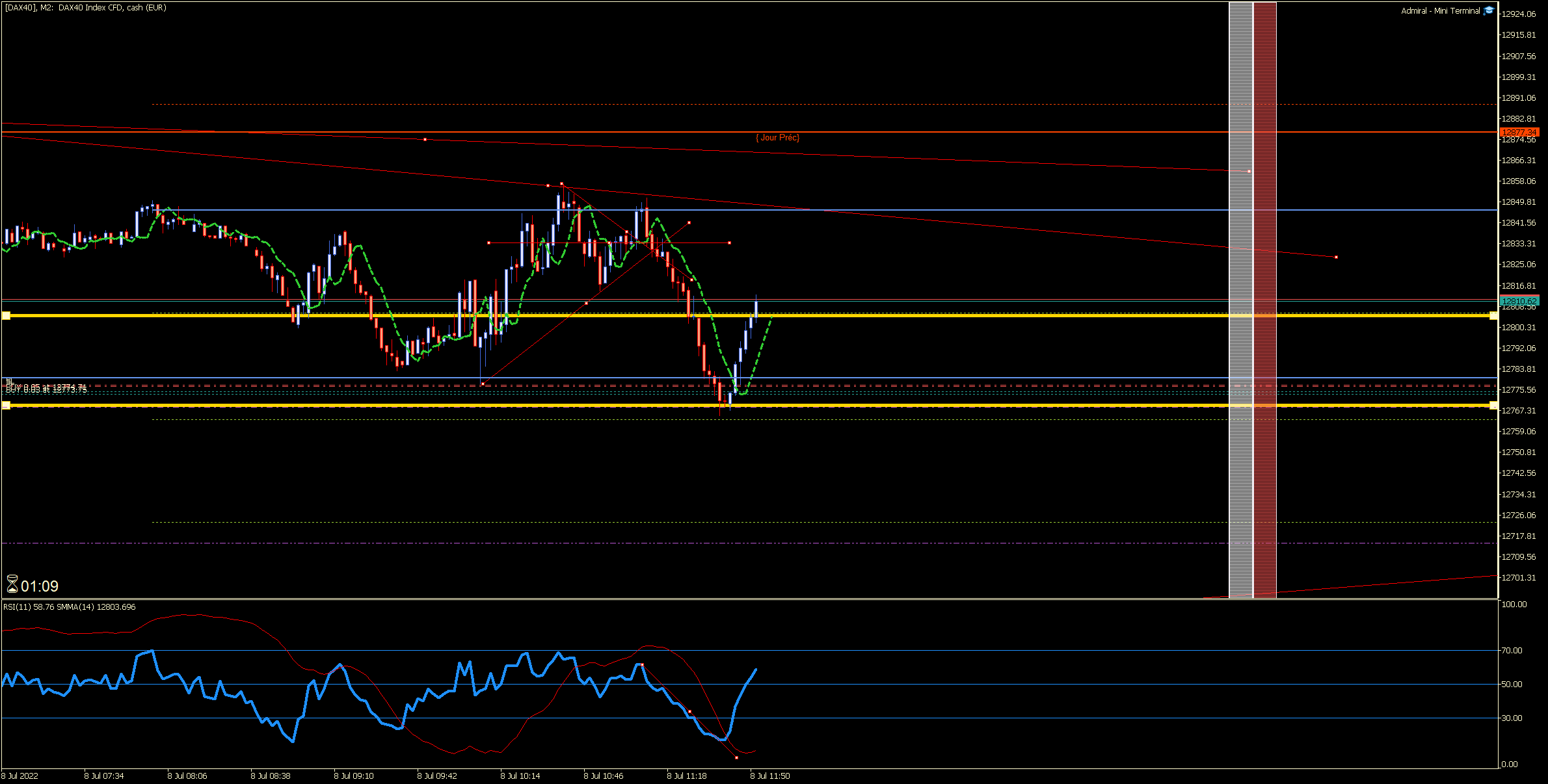This screenshot has width=1548, height=784.
Task: Click the far-right red trendline anchor point
Action: tap(1336, 257)
